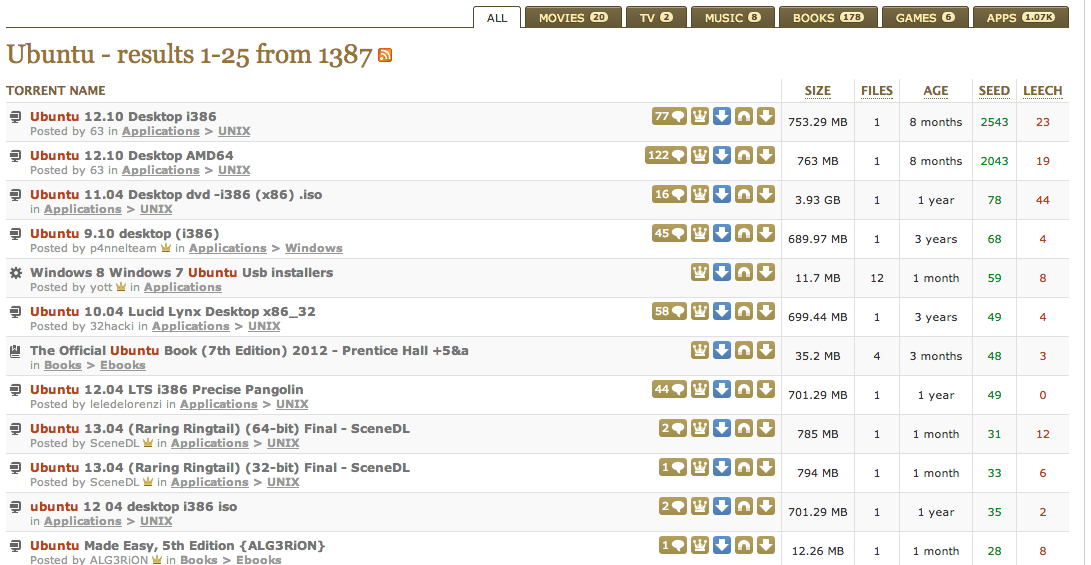The height and width of the screenshot is (565, 1091).
Task: Open uploader leledelorenzi's profile link
Action: (x=126, y=404)
